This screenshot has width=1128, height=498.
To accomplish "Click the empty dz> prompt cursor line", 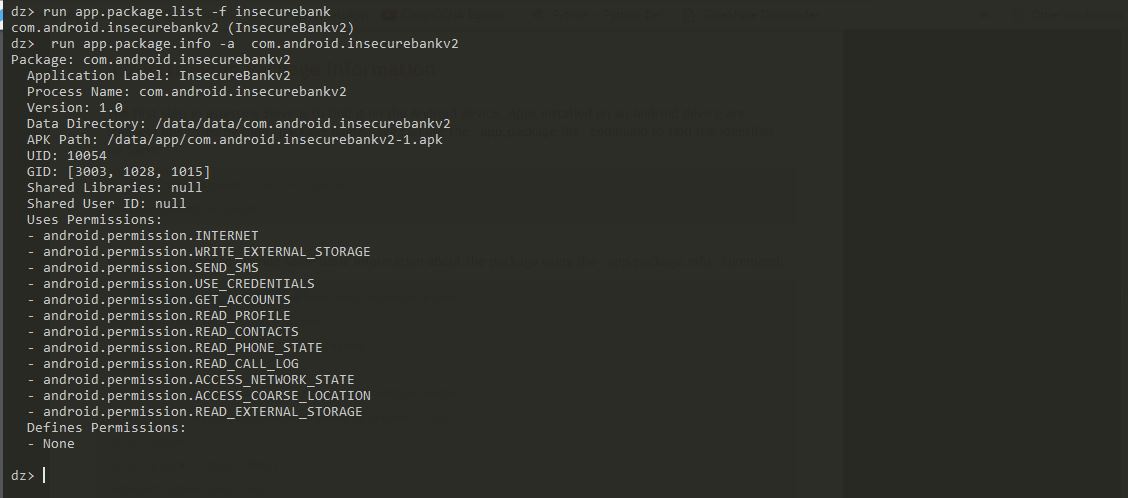I will [x=45, y=475].
